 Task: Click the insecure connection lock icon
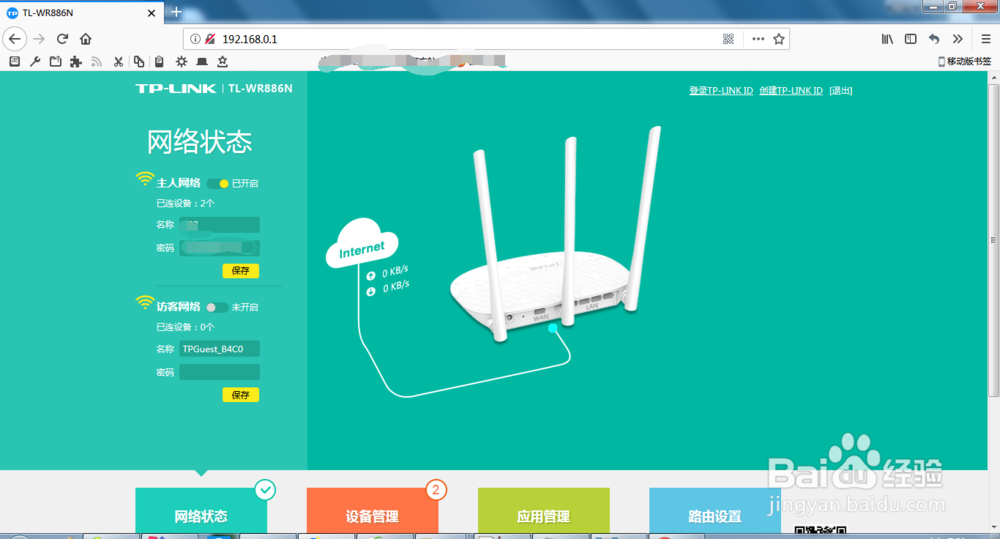pyautogui.click(x=210, y=39)
